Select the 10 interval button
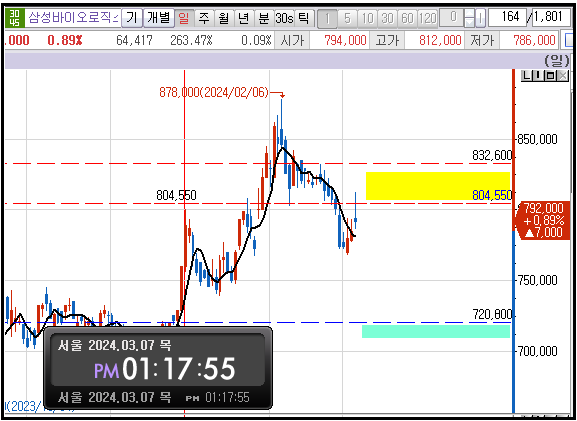This screenshot has width=577, height=421. click(x=367, y=18)
